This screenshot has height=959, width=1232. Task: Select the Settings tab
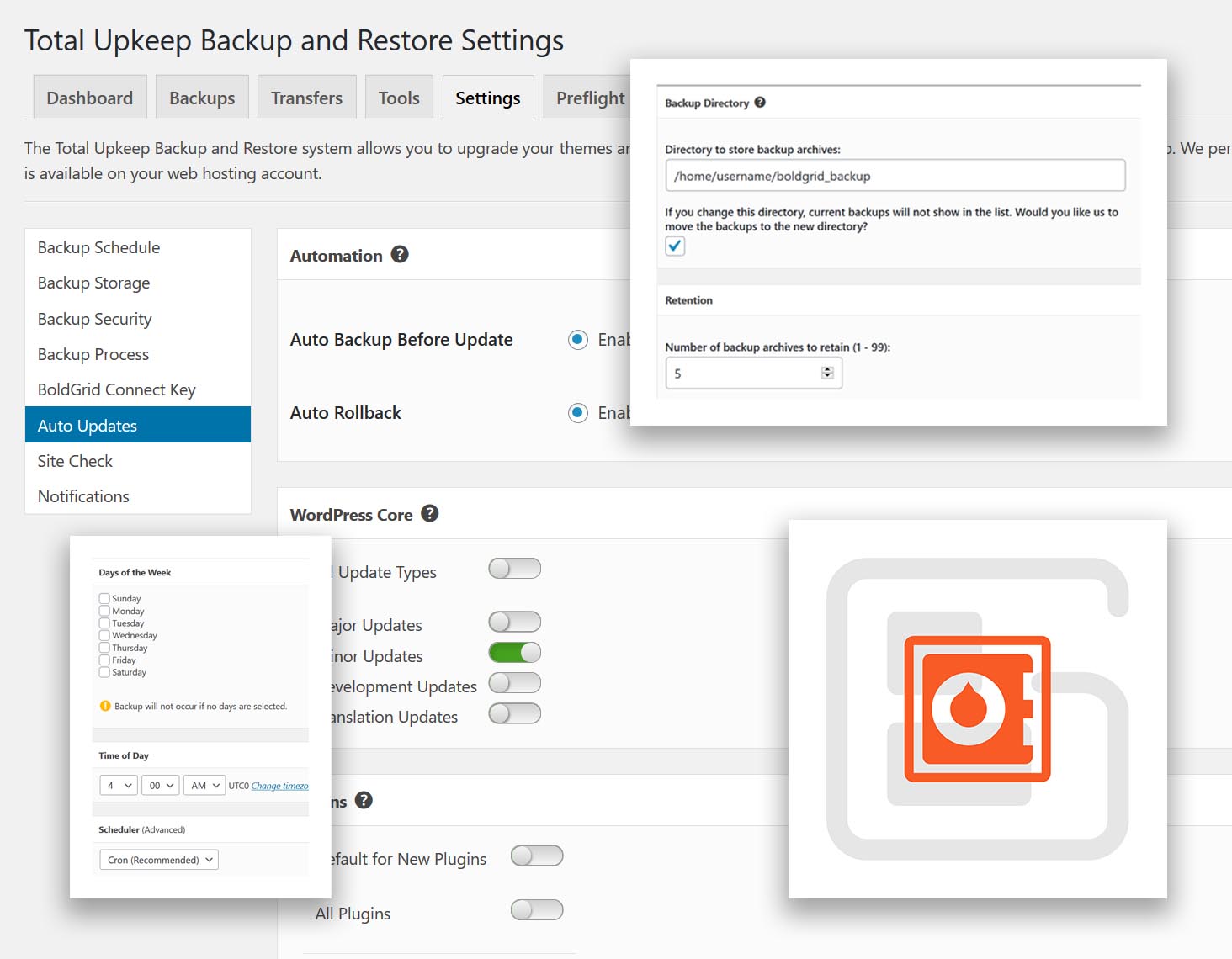[488, 98]
